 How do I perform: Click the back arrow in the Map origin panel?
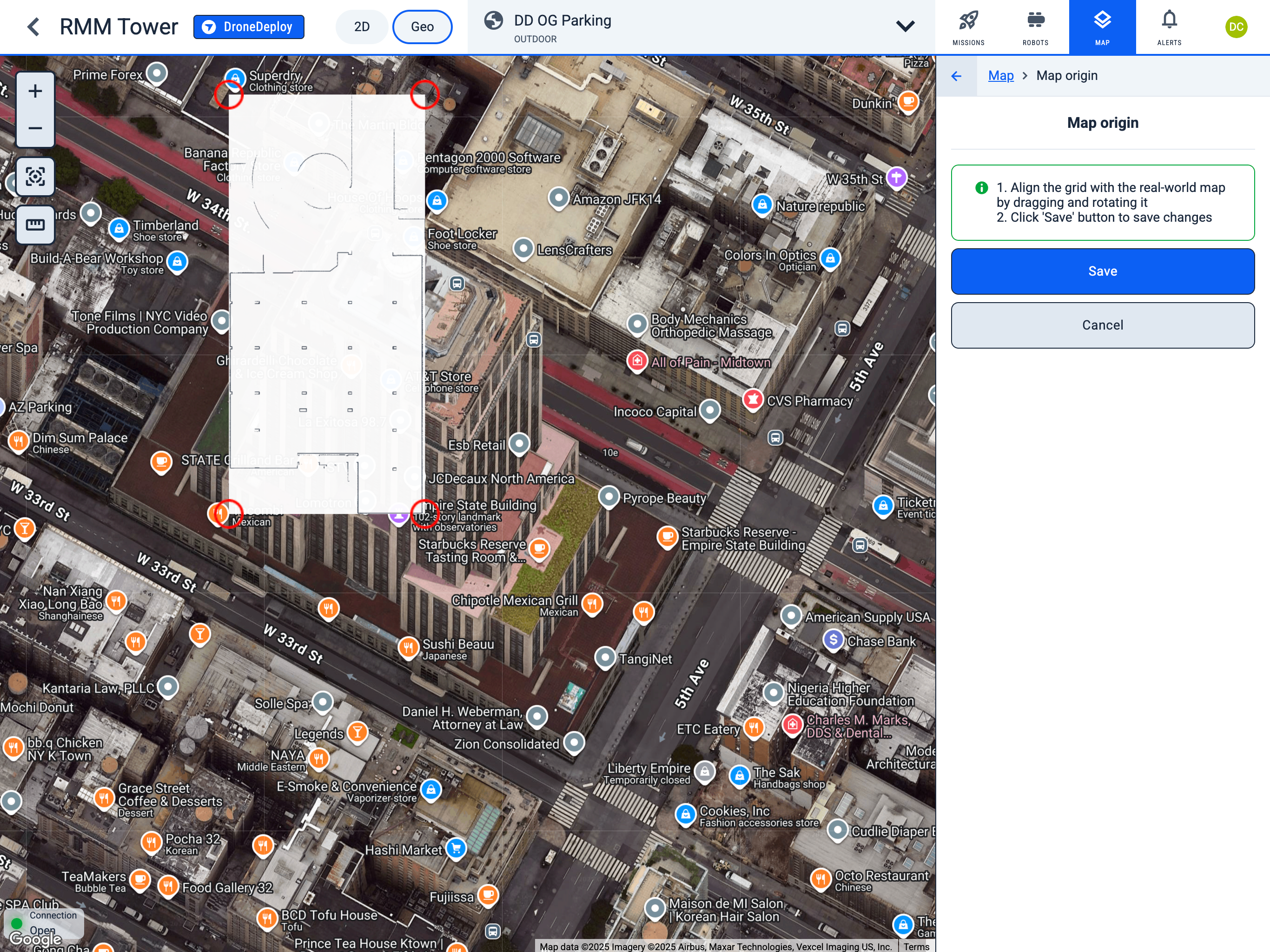coord(958,75)
